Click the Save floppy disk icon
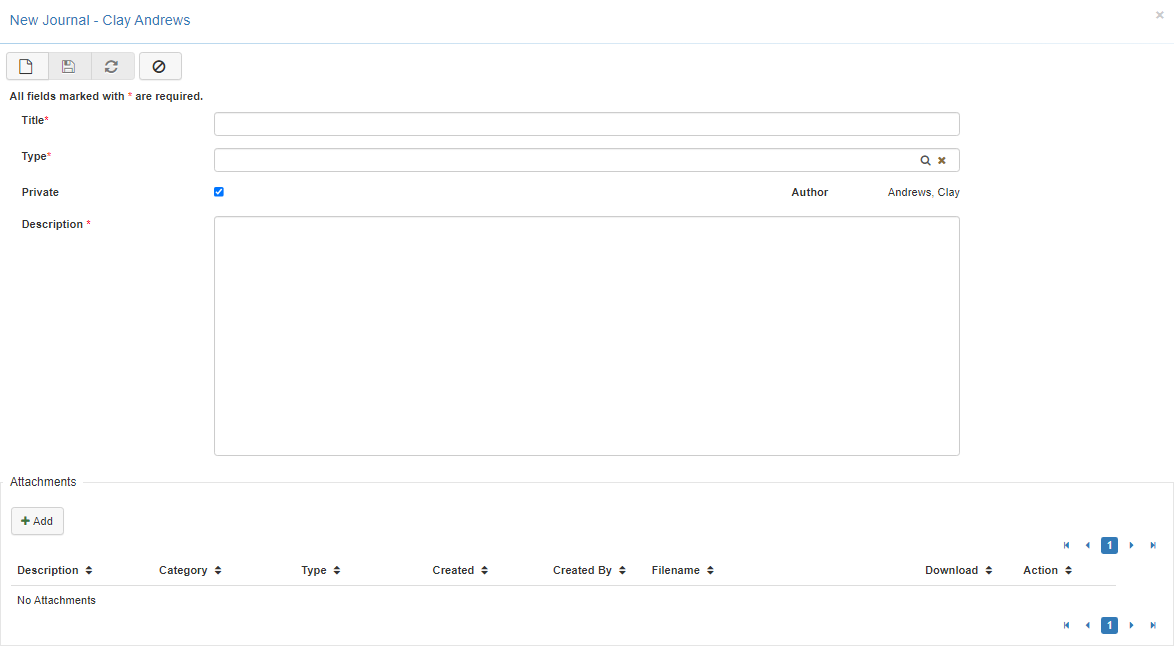The image size is (1174, 670). tap(69, 67)
